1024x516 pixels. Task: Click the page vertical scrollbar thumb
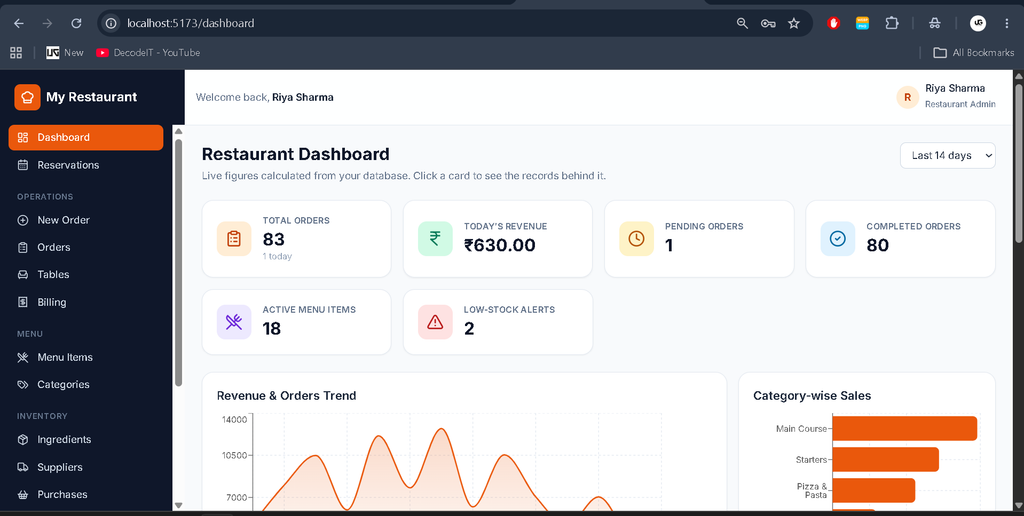[1019, 162]
